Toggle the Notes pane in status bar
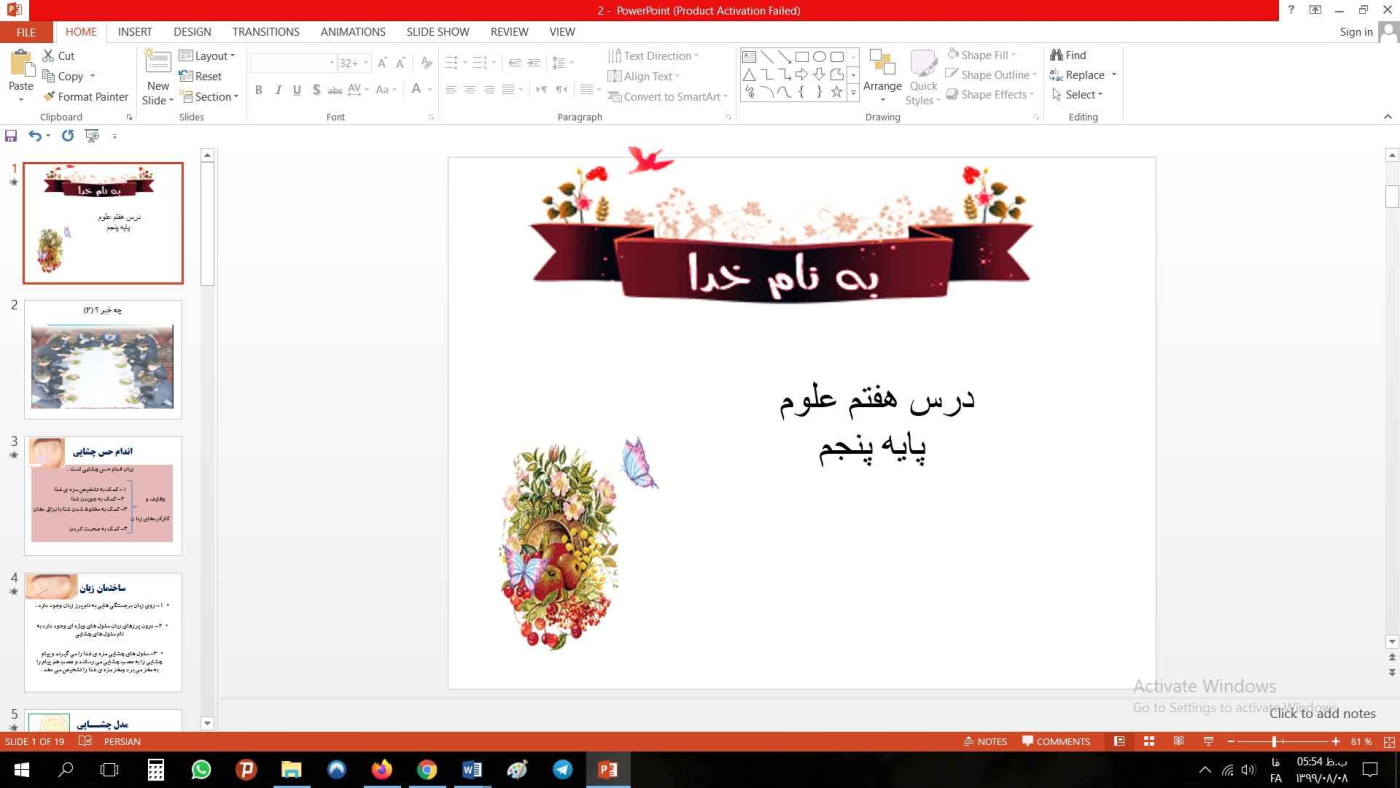1400x788 pixels. click(x=985, y=741)
